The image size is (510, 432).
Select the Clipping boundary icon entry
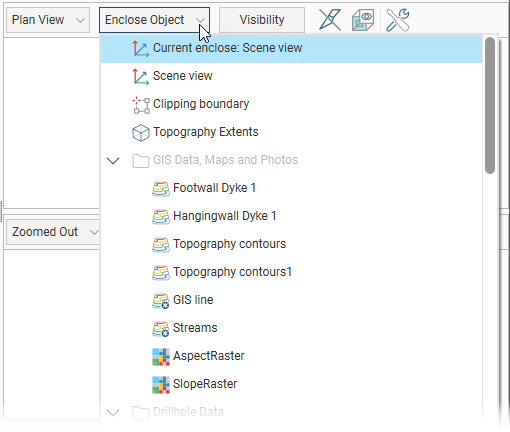[141, 105]
